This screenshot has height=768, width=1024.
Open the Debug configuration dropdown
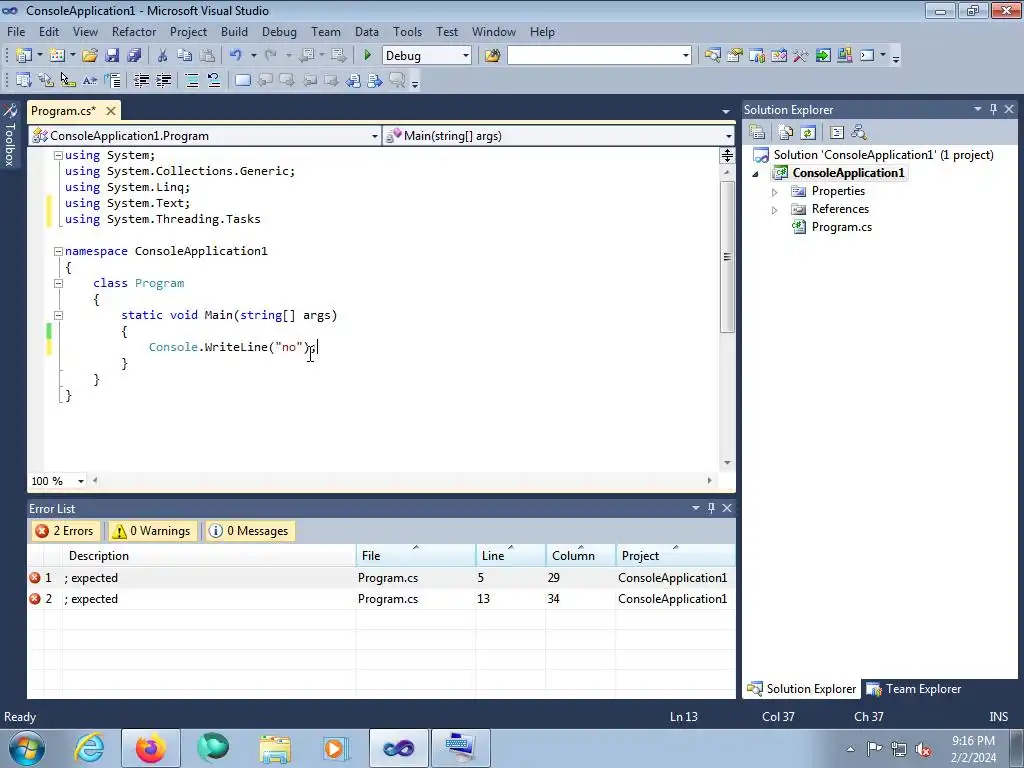[x=466, y=56]
